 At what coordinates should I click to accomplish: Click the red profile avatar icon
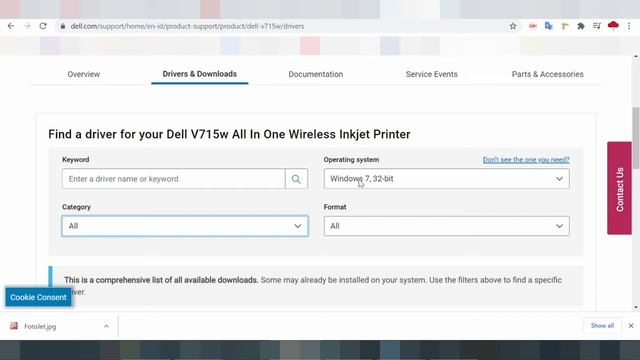coord(613,26)
